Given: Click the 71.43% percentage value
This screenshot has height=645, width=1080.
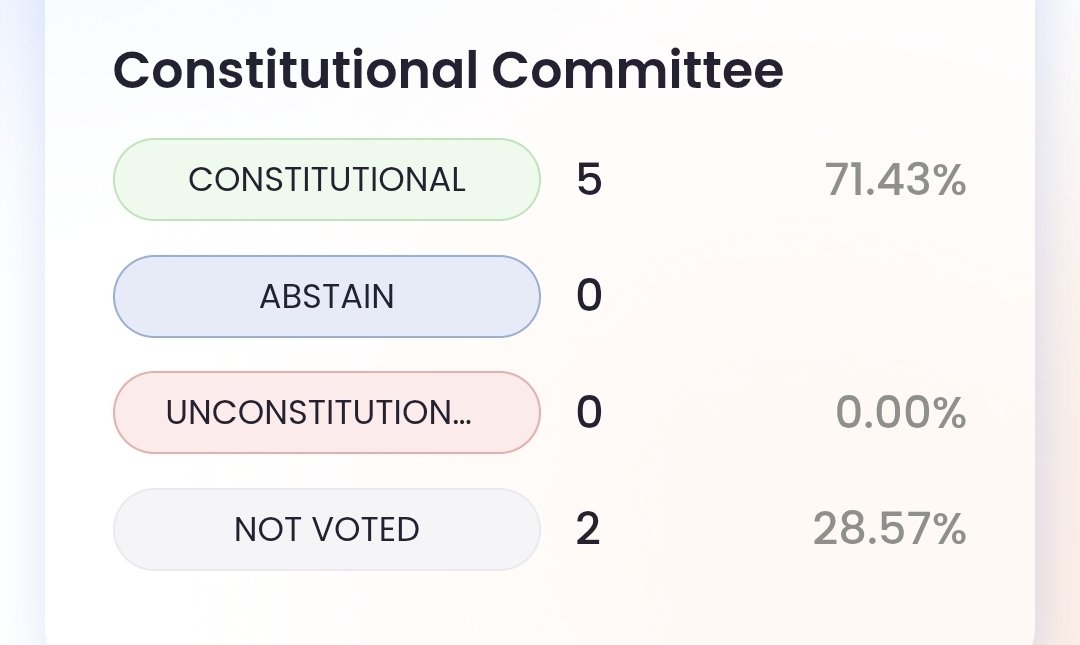Looking at the screenshot, I should click(x=895, y=180).
